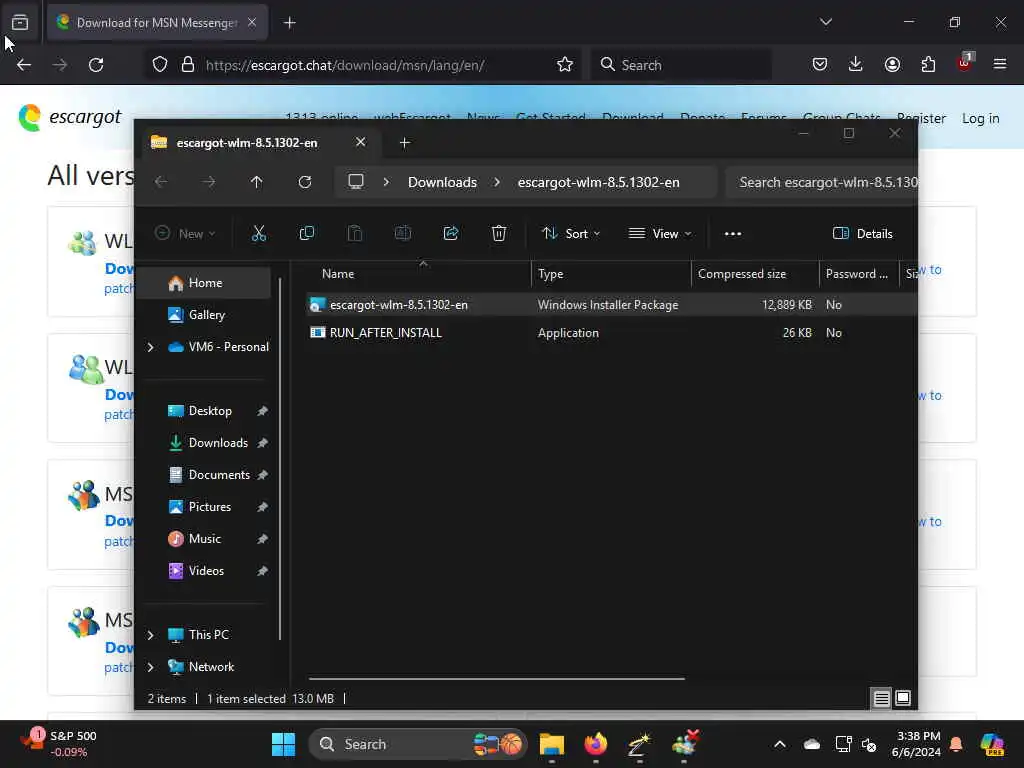This screenshot has height=768, width=1024.
Task: Open the View dropdown
Action: point(660,234)
